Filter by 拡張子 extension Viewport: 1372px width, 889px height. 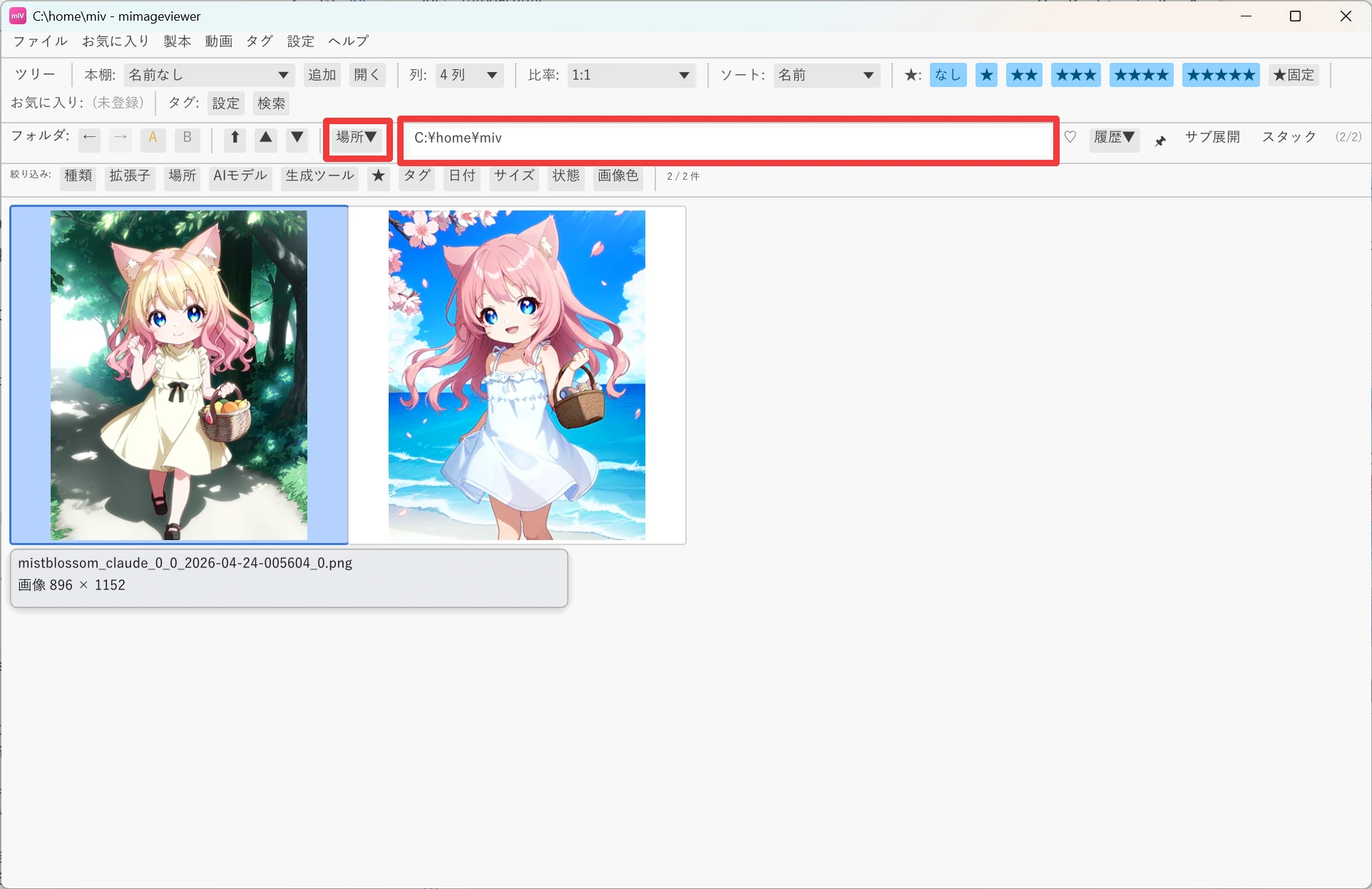click(130, 176)
